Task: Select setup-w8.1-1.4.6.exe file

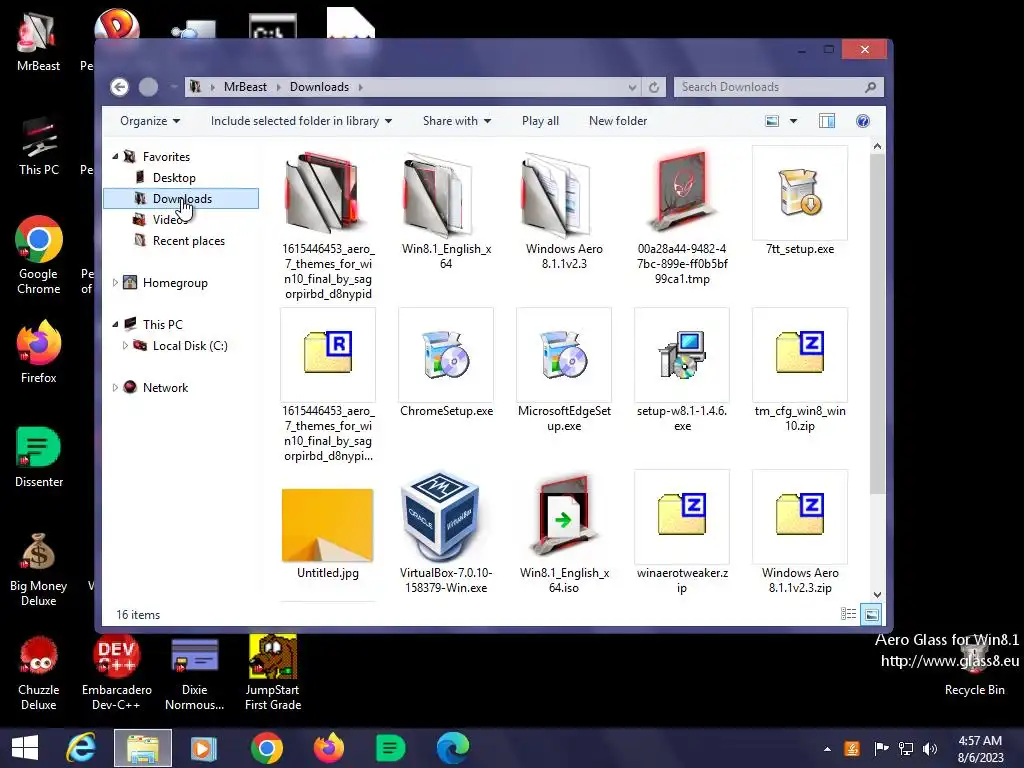Action: (682, 370)
